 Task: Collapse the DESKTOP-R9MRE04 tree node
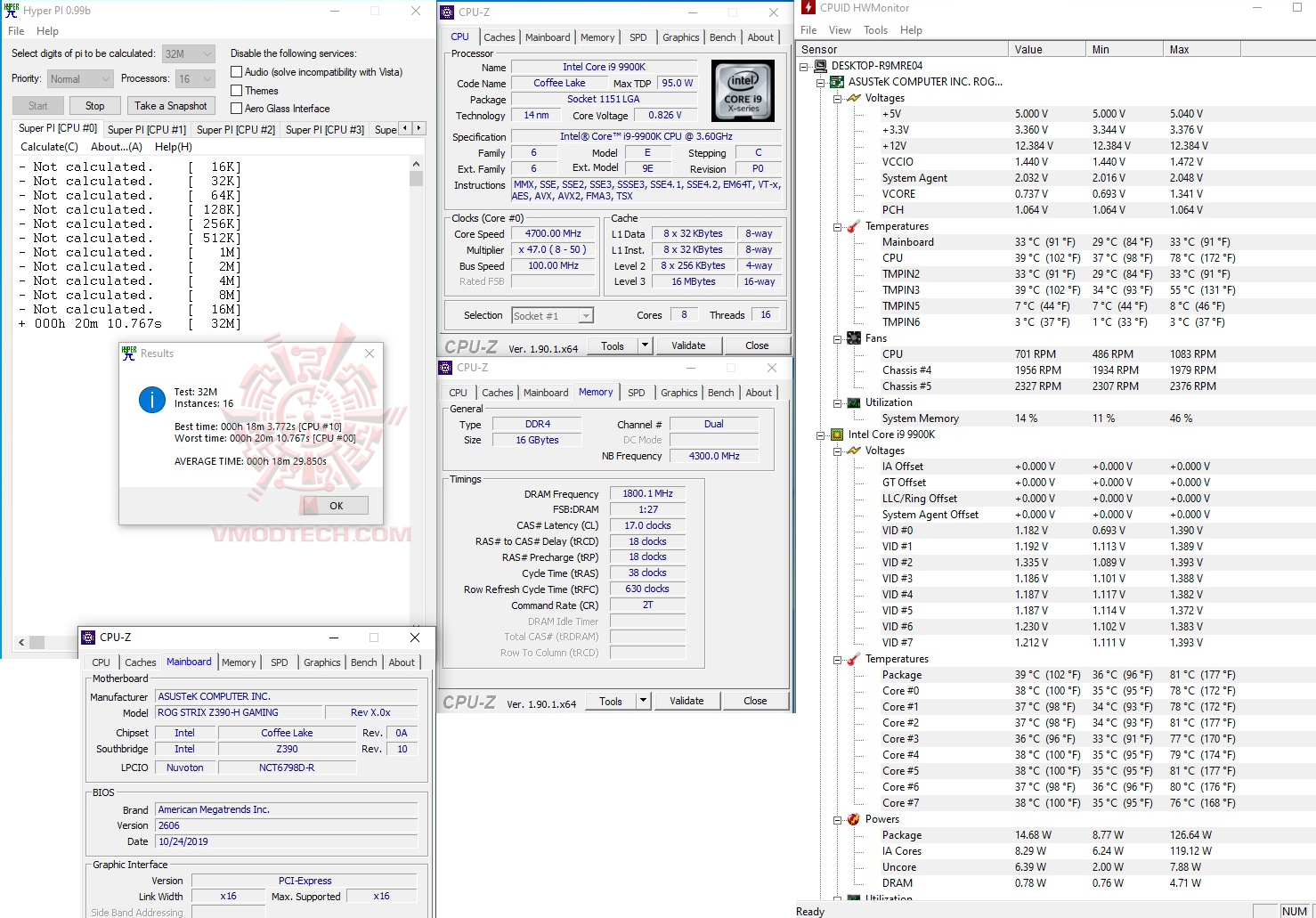(804, 66)
